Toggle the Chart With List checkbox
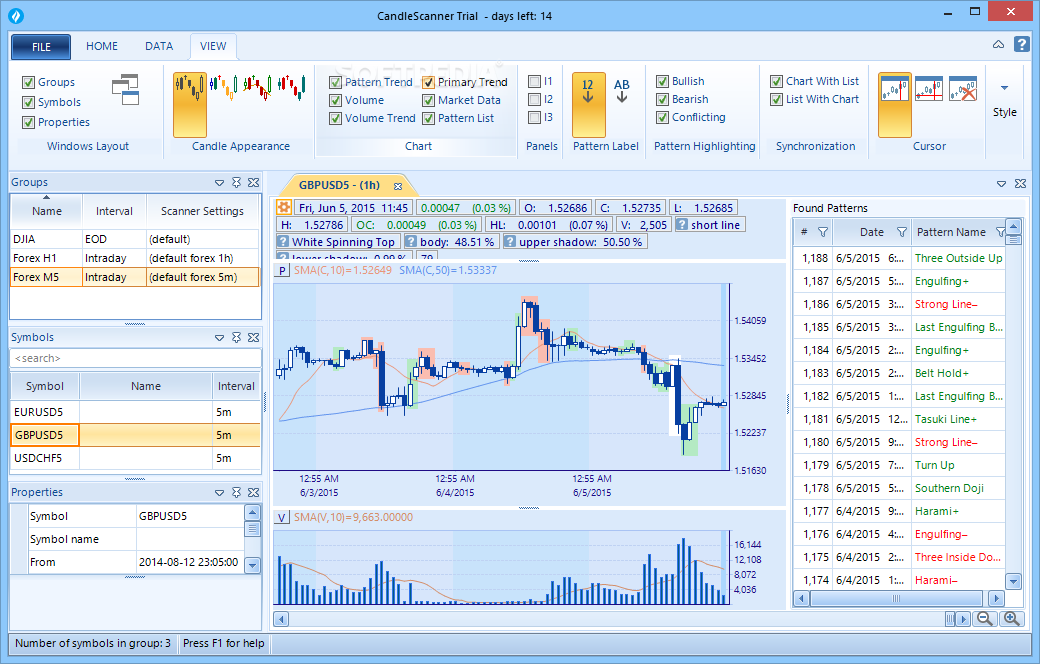This screenshot has width=1040, height=664. click(x=776, y=82)
